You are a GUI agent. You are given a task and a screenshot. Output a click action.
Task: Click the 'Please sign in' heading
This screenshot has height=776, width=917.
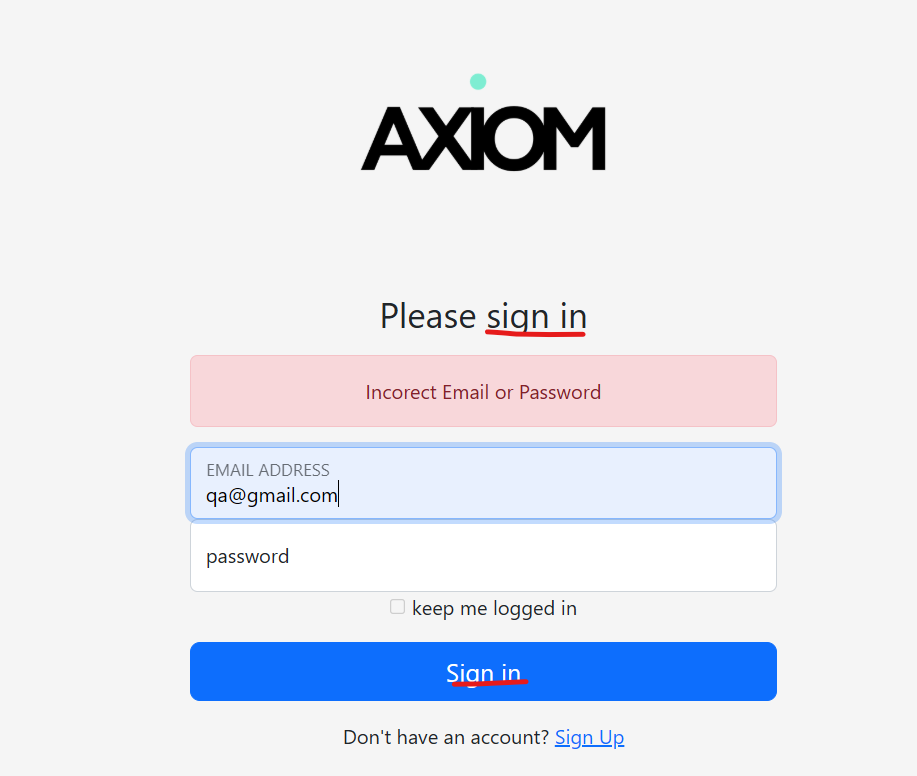(x=483, y=316)
